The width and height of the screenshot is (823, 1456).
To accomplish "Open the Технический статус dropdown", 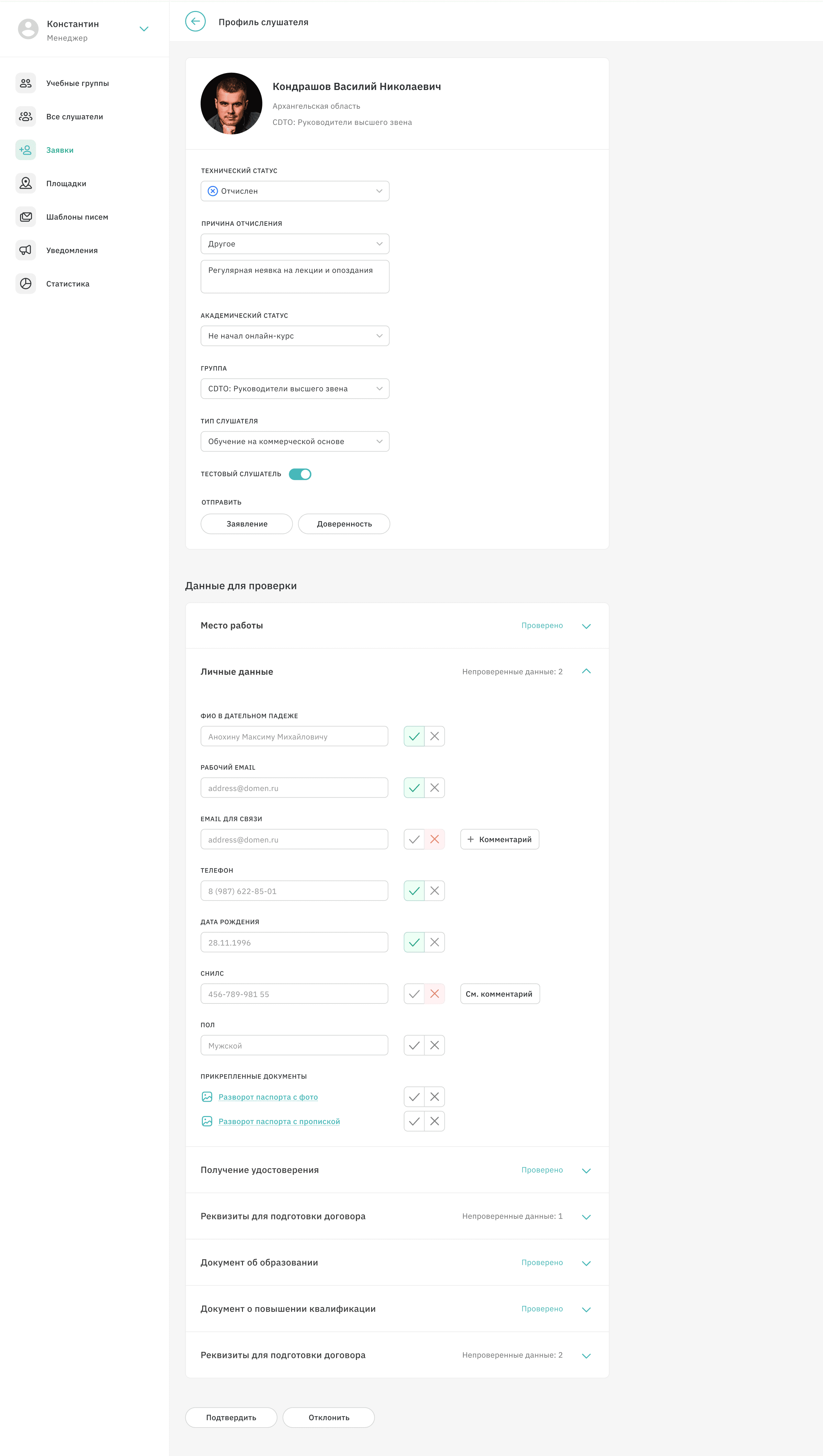I will click(x=294, y=191).
